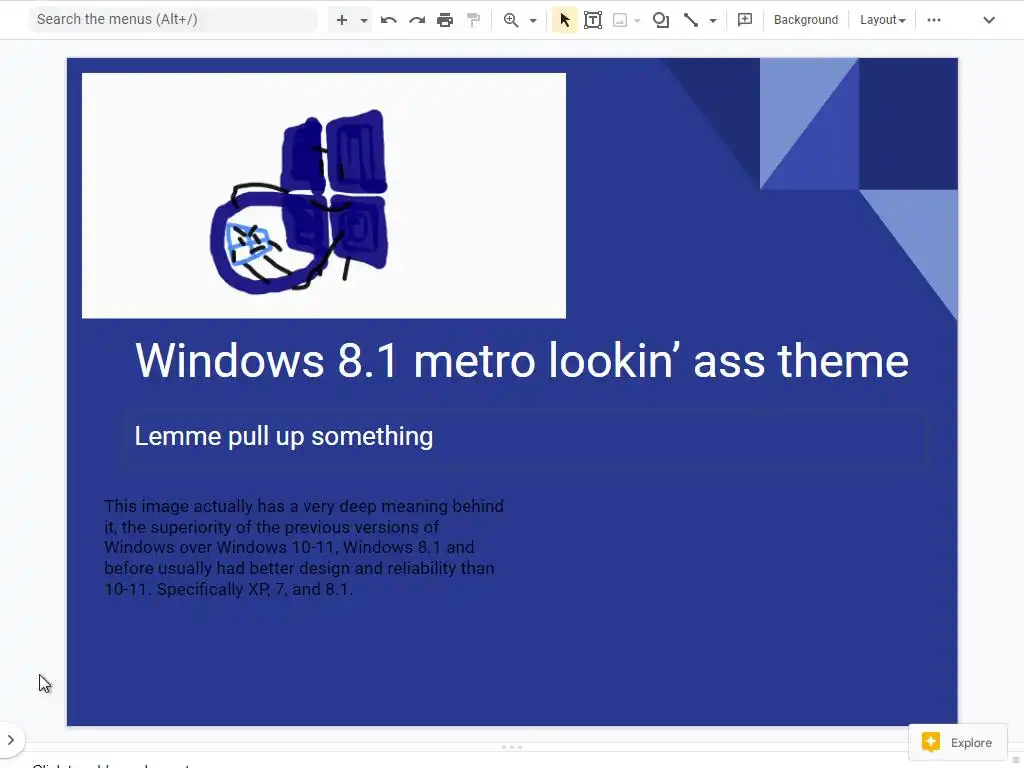This screenshot has height=768, width=1024.
Task: Click the Insert image icon
Action: [x=620, y=20]
